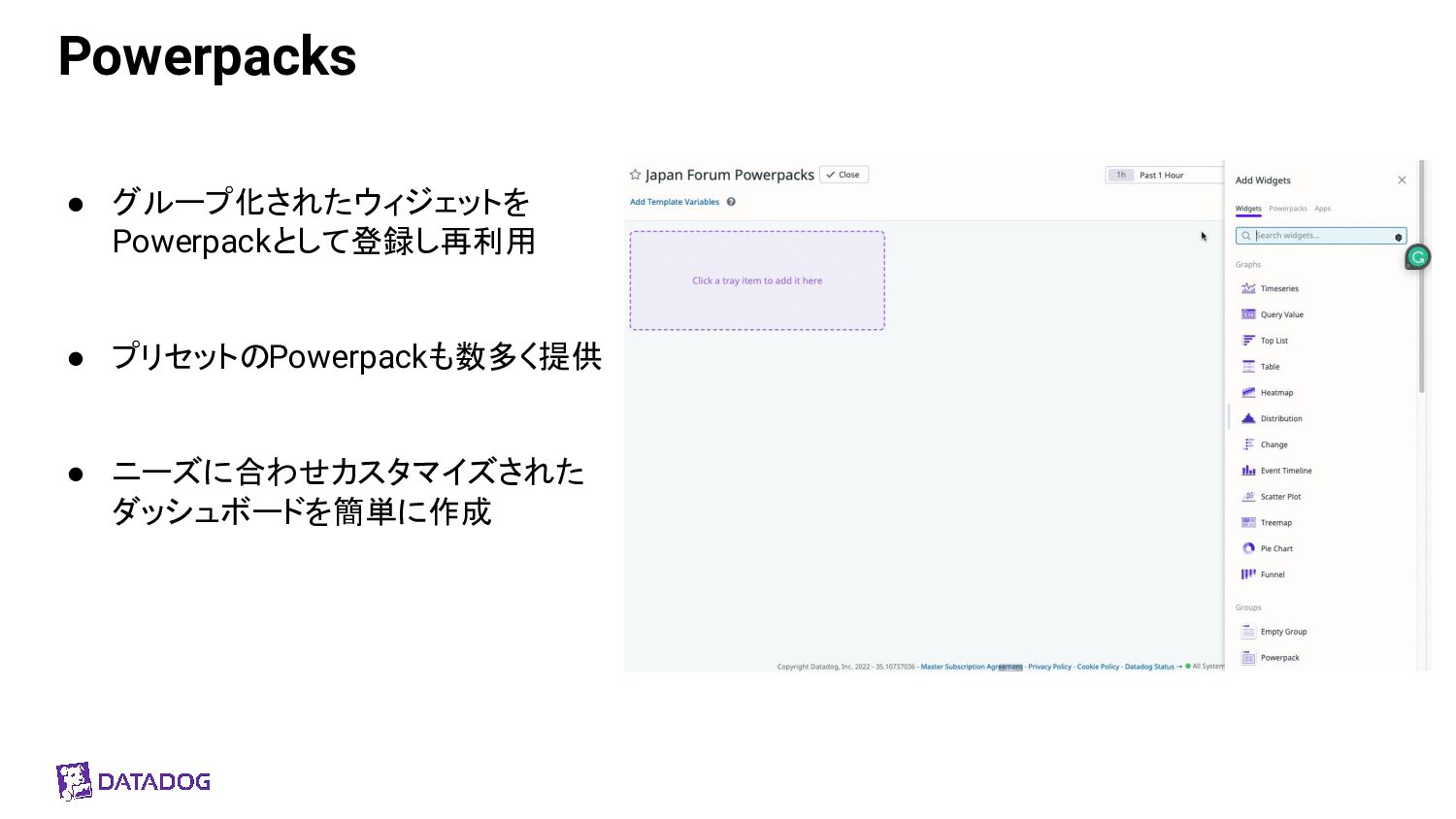Switch to the Widgets tab
The height and width of the screenshot is (819, 1456).
click(1248, 209)
